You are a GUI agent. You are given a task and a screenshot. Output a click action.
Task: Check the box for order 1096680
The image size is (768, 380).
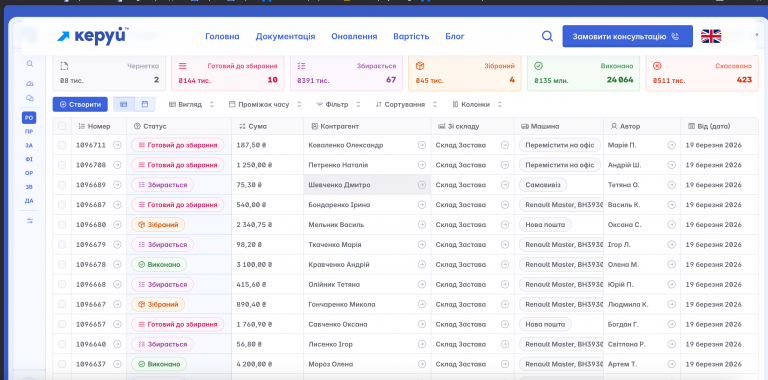coord(62,225)
